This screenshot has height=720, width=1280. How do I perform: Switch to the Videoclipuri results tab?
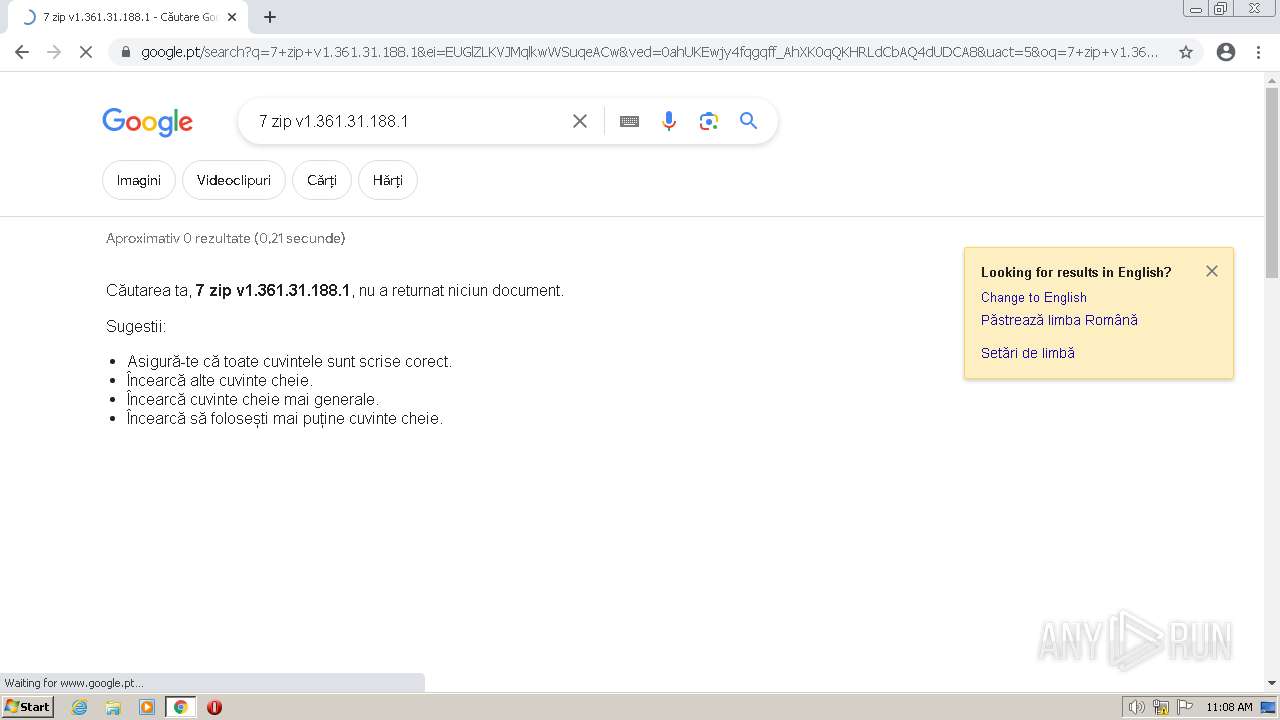pyautogui.click(x=234, y=180)
